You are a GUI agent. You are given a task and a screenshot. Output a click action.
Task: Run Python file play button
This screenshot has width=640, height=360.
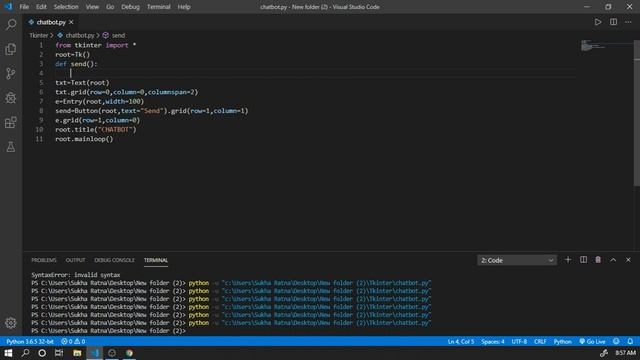pyautogui.click(x=598, y=22)
